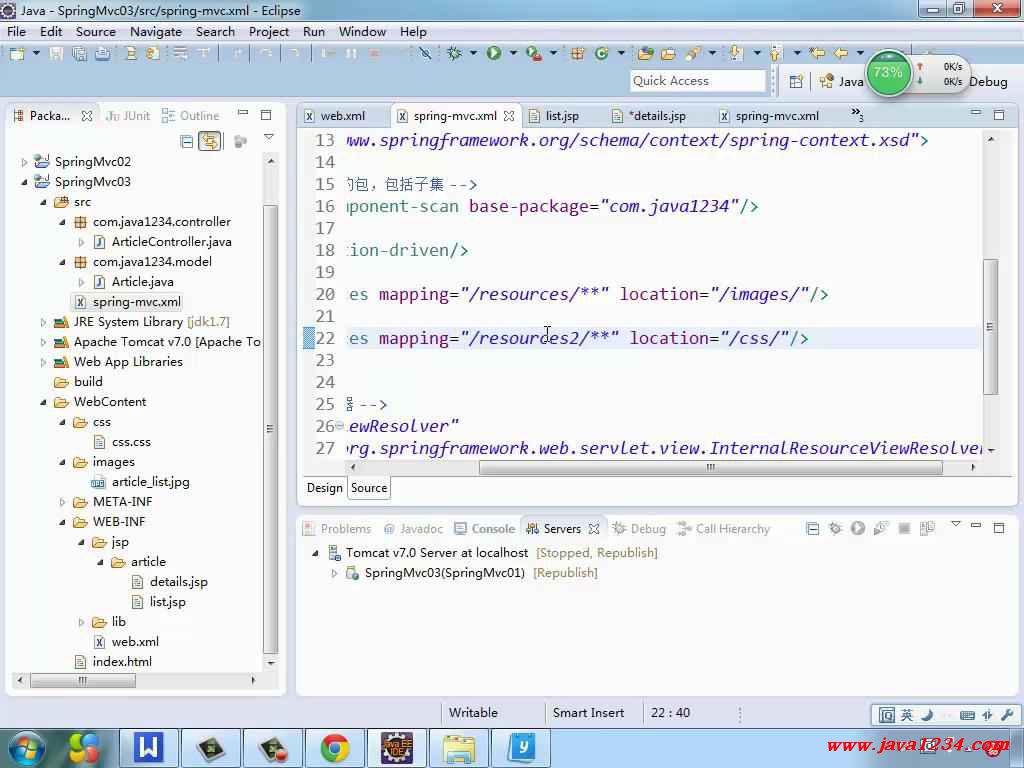Open the WPS Writer taskbar icon
This screenshot has height=768, width=1024.
tap(148, 748)
